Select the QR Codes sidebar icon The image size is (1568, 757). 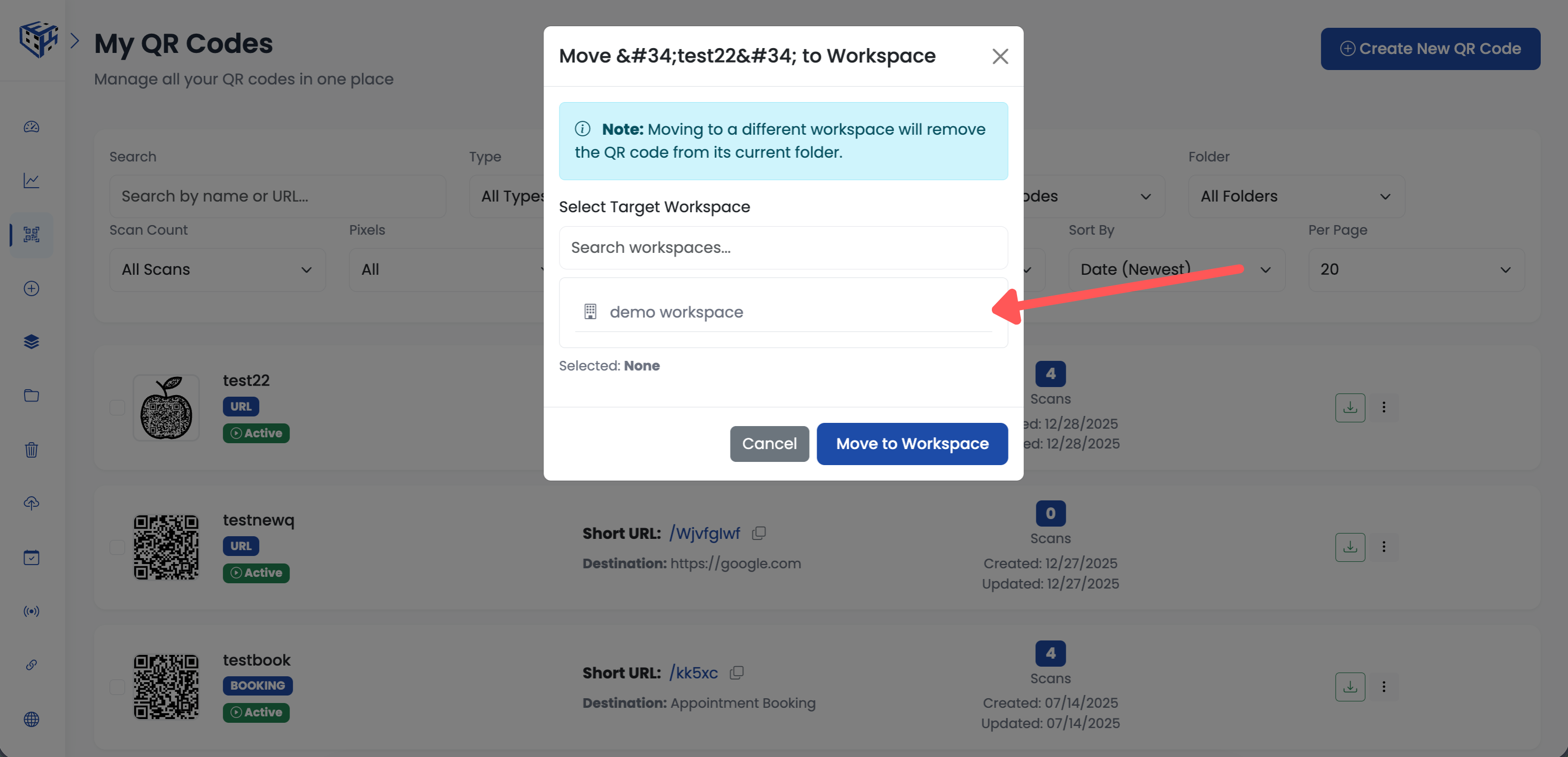[x=31, y=235]
